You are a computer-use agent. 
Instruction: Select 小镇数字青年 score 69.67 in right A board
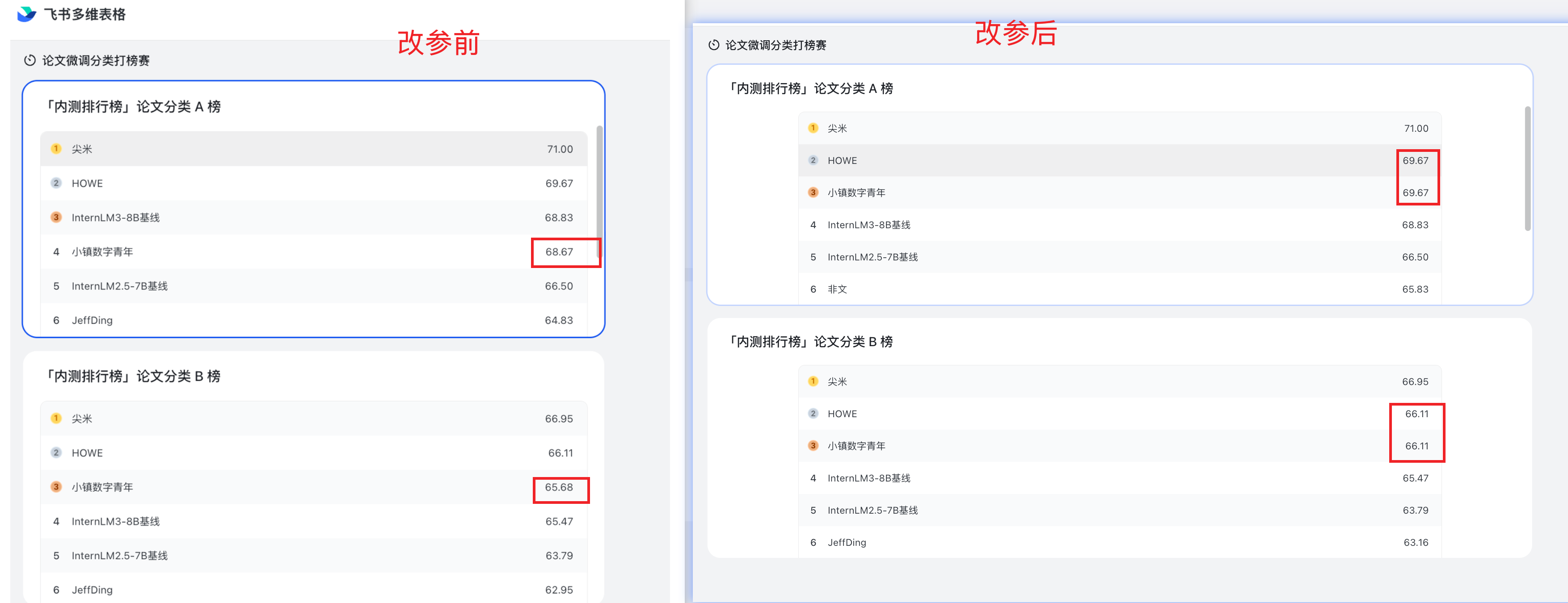[x=1415, y=193]
